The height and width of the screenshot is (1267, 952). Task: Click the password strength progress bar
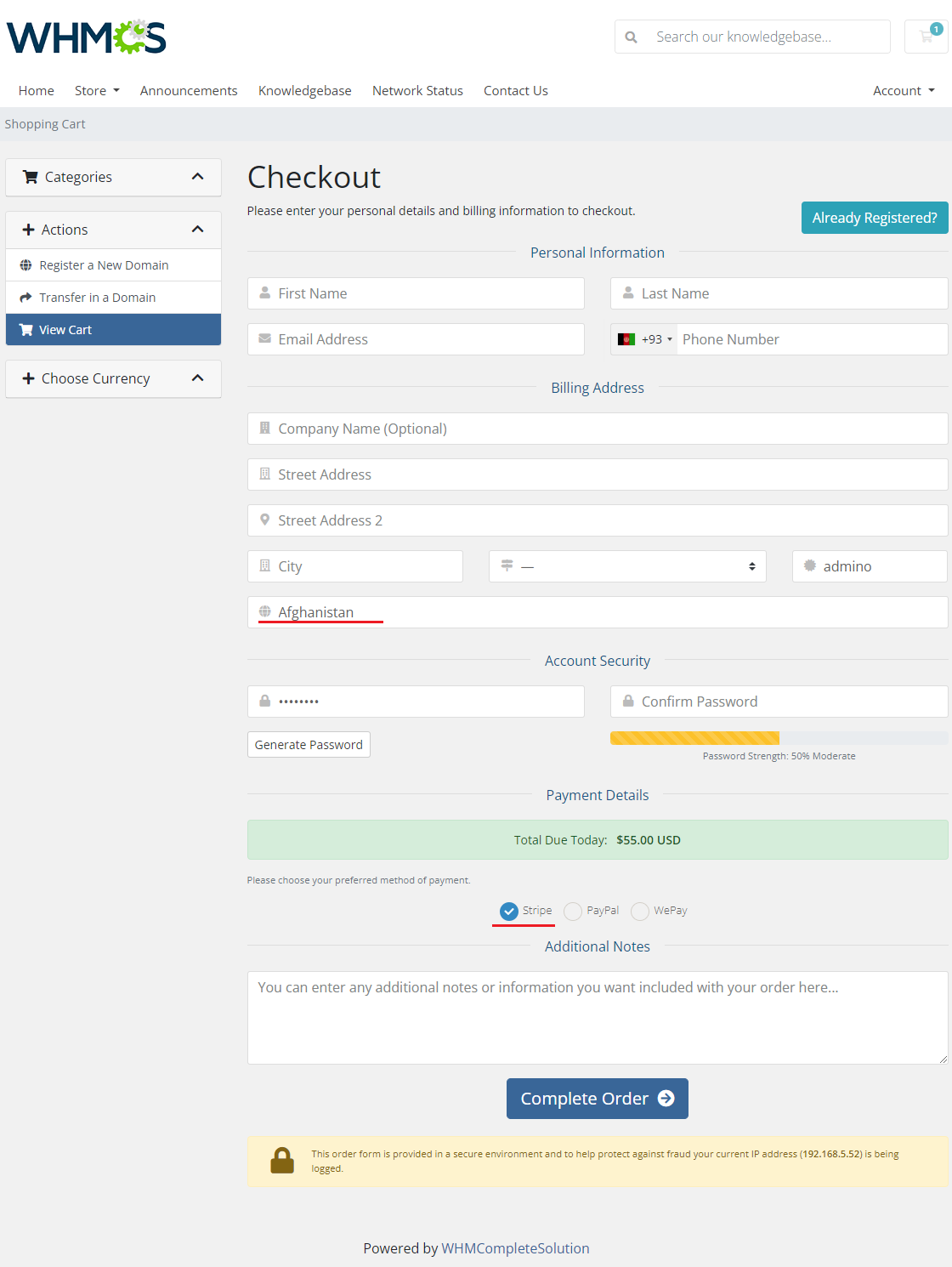coord(779,738)
